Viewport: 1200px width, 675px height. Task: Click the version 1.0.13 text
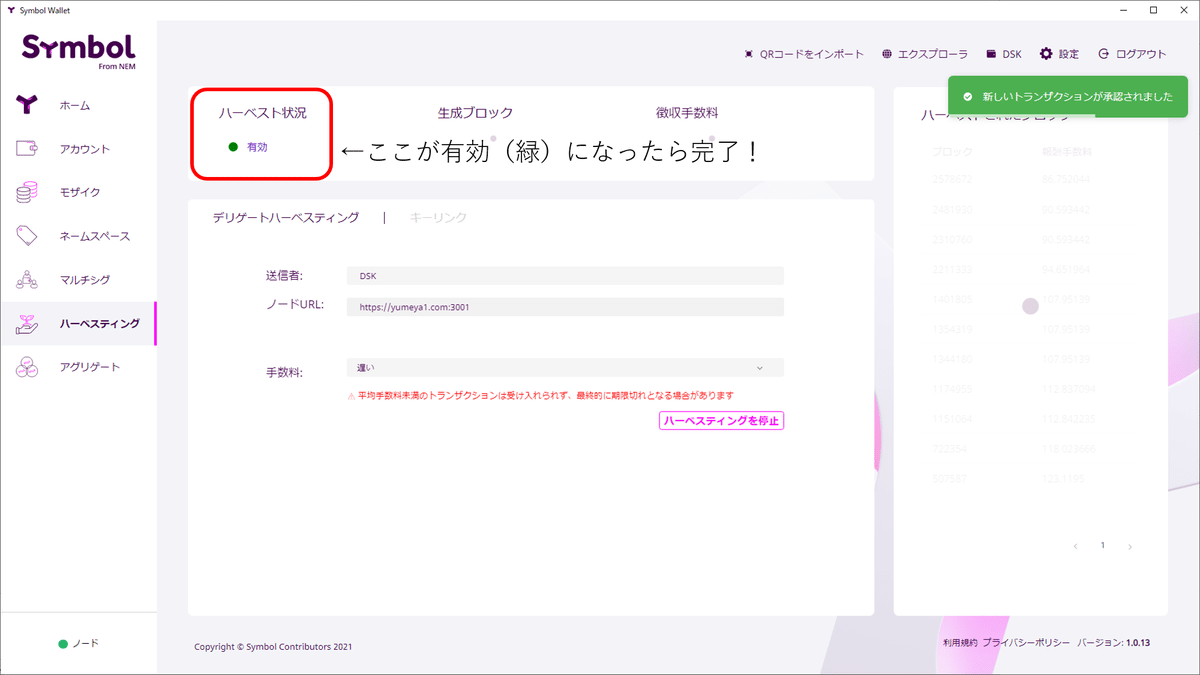pyautogui.click(x=1113, y=644)
